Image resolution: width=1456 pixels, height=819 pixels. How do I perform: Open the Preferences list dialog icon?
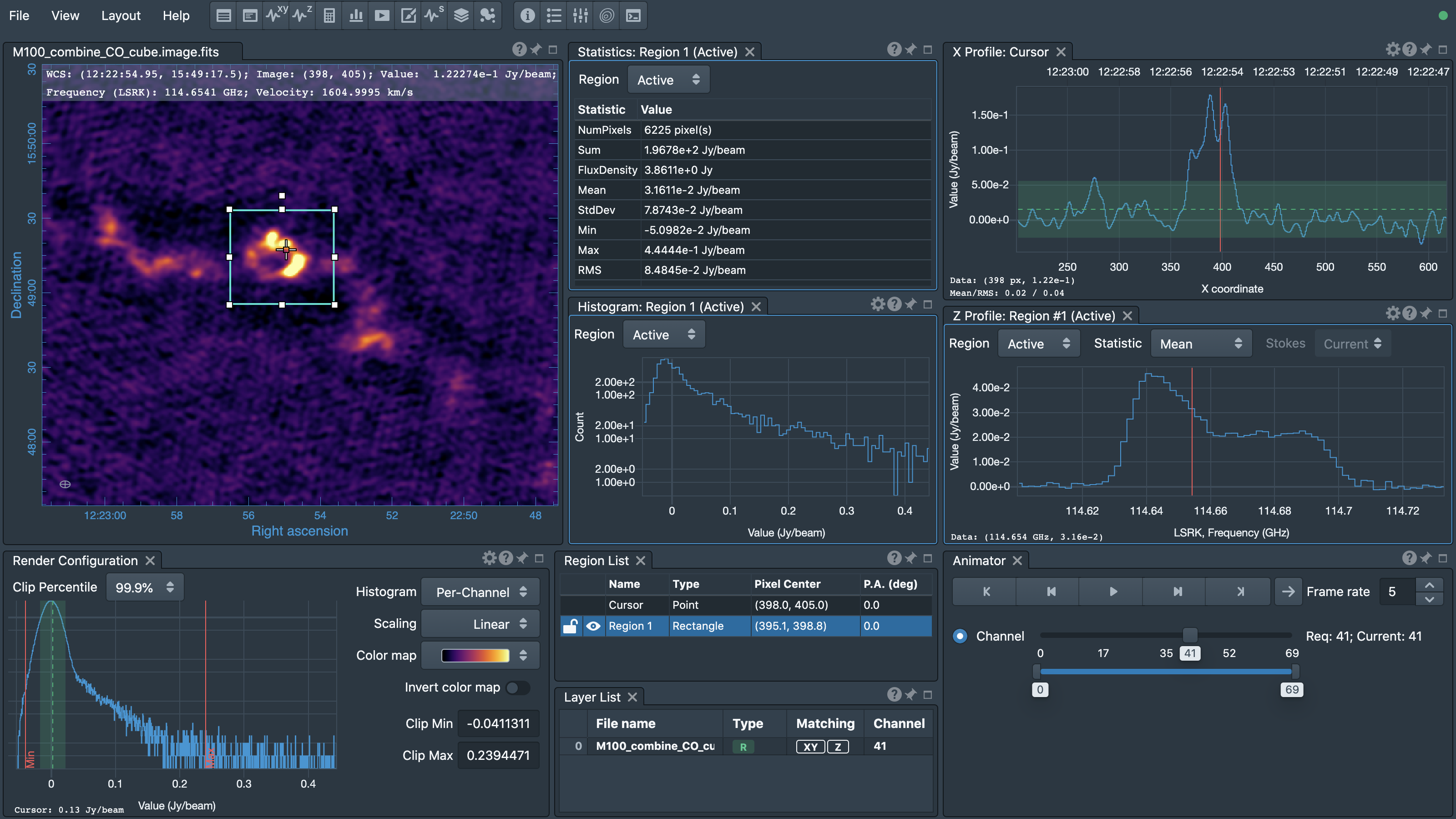coord(554,16)
